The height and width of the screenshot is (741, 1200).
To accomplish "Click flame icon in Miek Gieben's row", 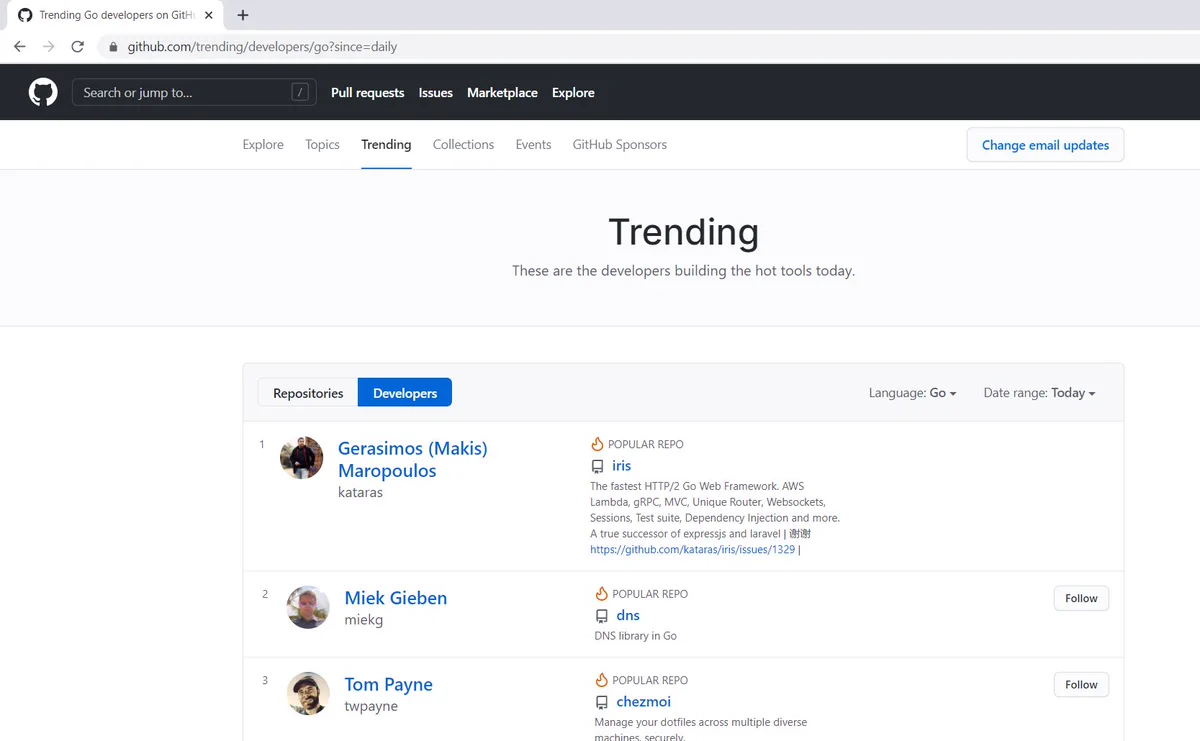I will pyautogui.click(x=601, y=594).
